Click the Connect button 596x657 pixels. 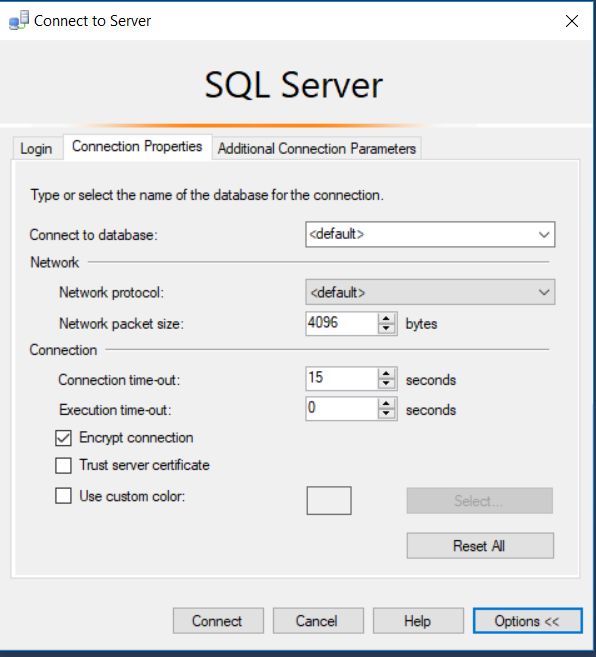point(218,621)
